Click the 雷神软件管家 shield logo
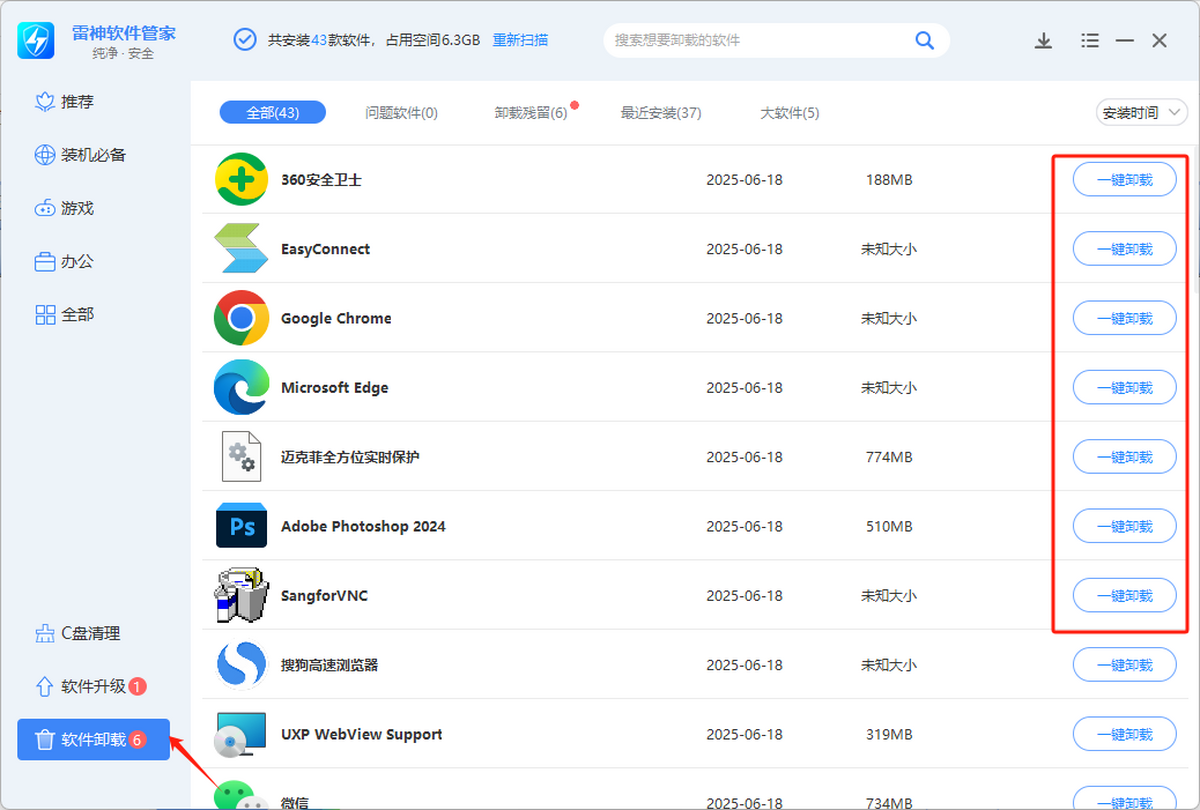Viewport: 1200px width, 810px height. pyautogui.click(x=36, y=41)
